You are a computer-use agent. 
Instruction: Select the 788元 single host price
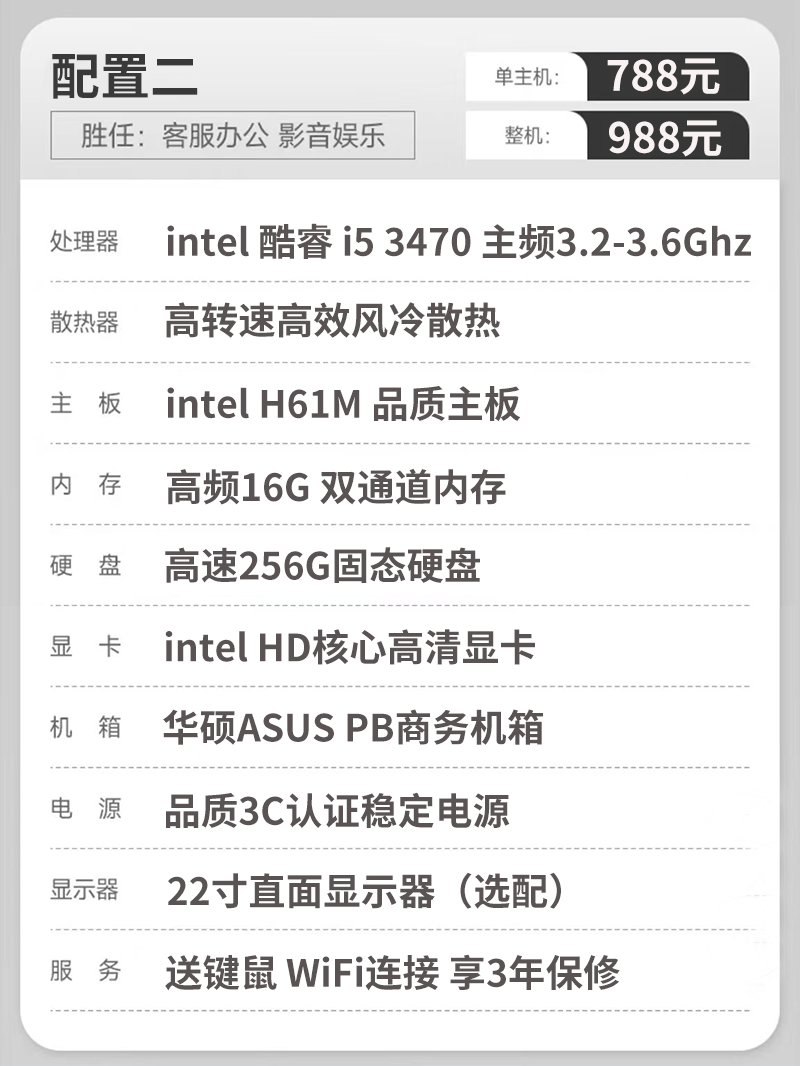pyautogui.click(x=664, y=75)
